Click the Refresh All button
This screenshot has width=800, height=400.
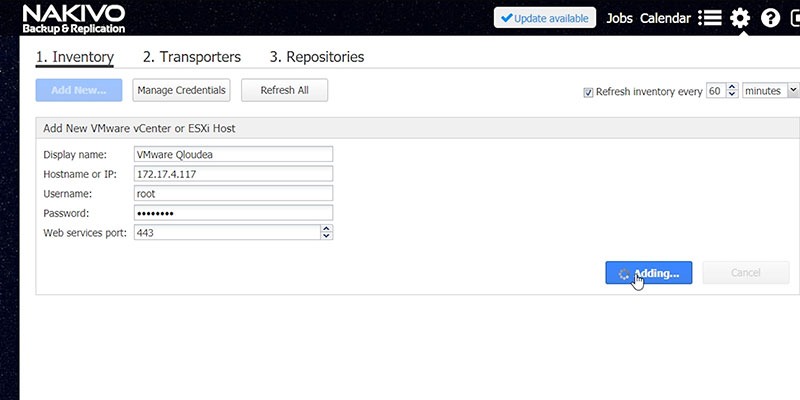[x=285, y=90]
